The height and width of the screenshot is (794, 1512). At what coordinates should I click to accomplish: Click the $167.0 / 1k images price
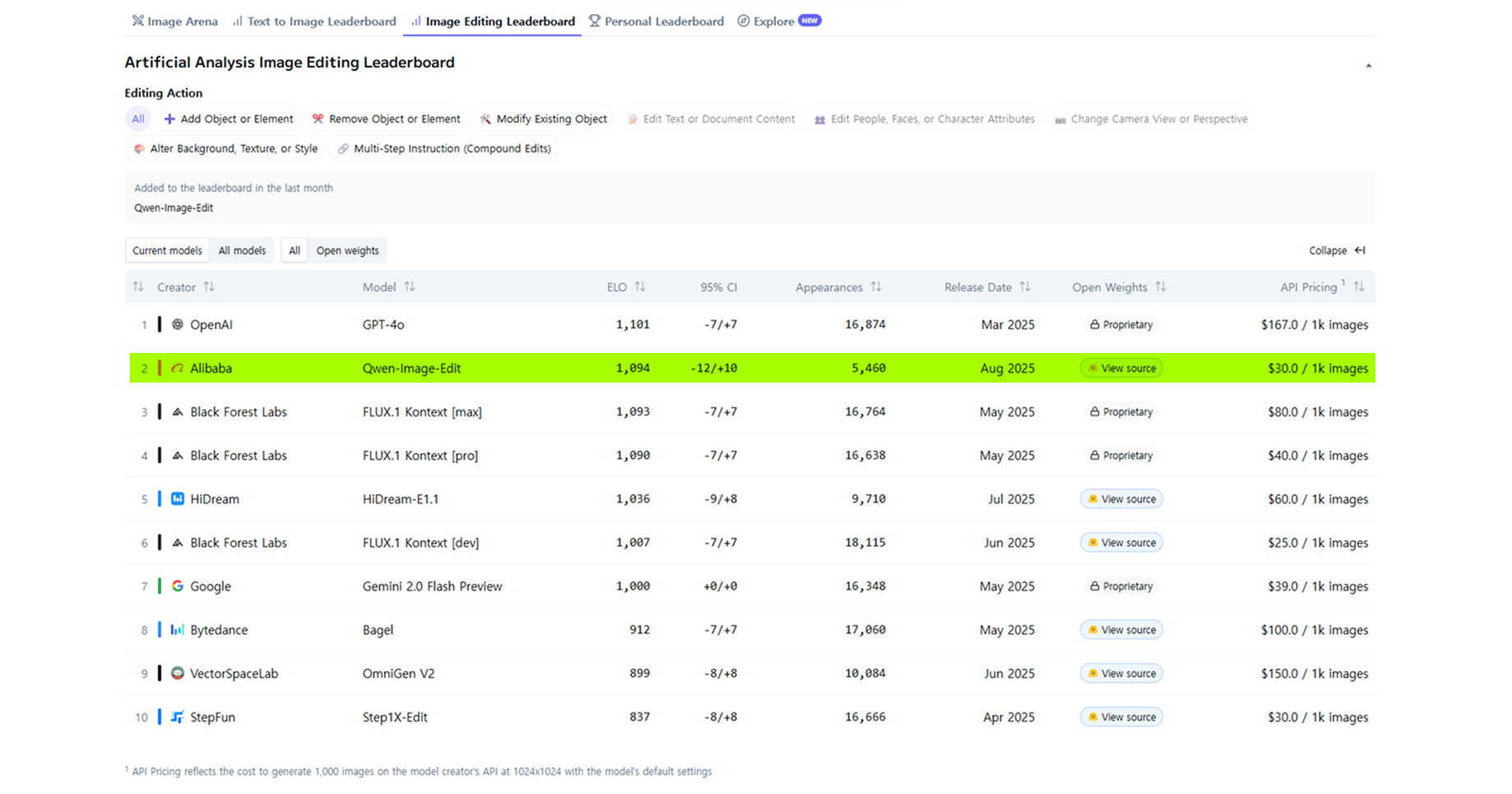1315,325
